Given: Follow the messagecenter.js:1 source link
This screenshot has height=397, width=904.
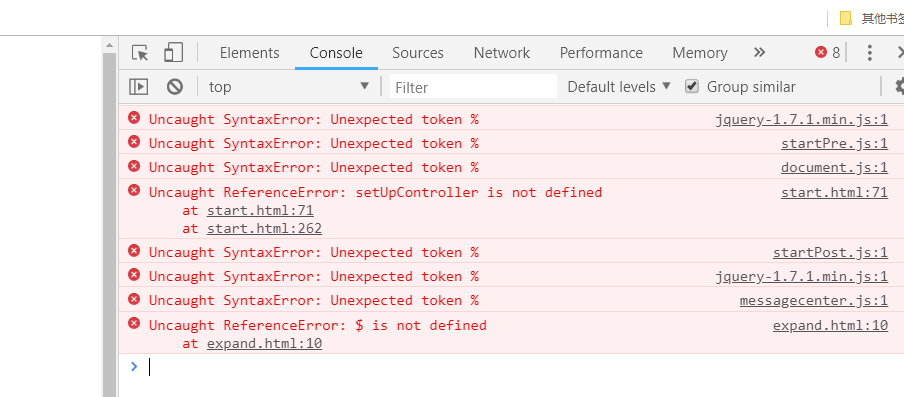Looking at the screenshot, I should 813,300.
